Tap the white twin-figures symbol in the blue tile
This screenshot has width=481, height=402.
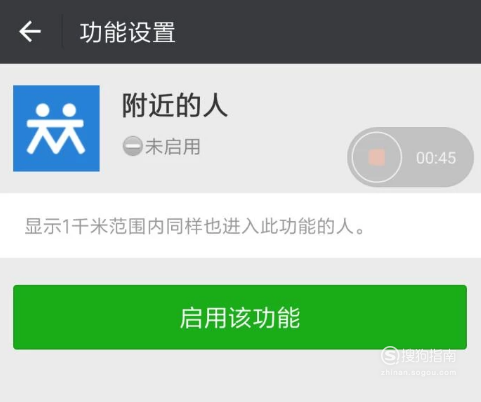pos(55,128)
